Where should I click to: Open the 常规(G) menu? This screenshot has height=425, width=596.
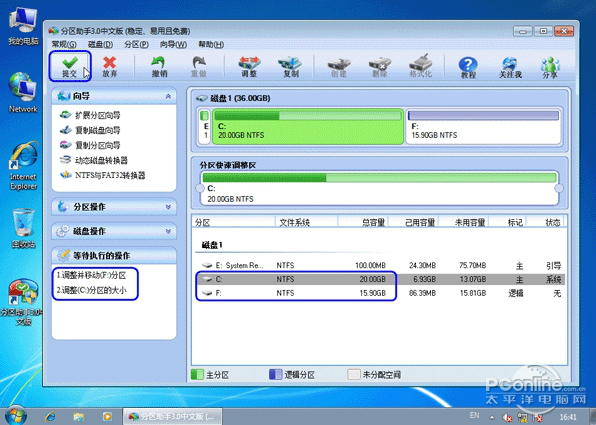[x=64, y=44]
